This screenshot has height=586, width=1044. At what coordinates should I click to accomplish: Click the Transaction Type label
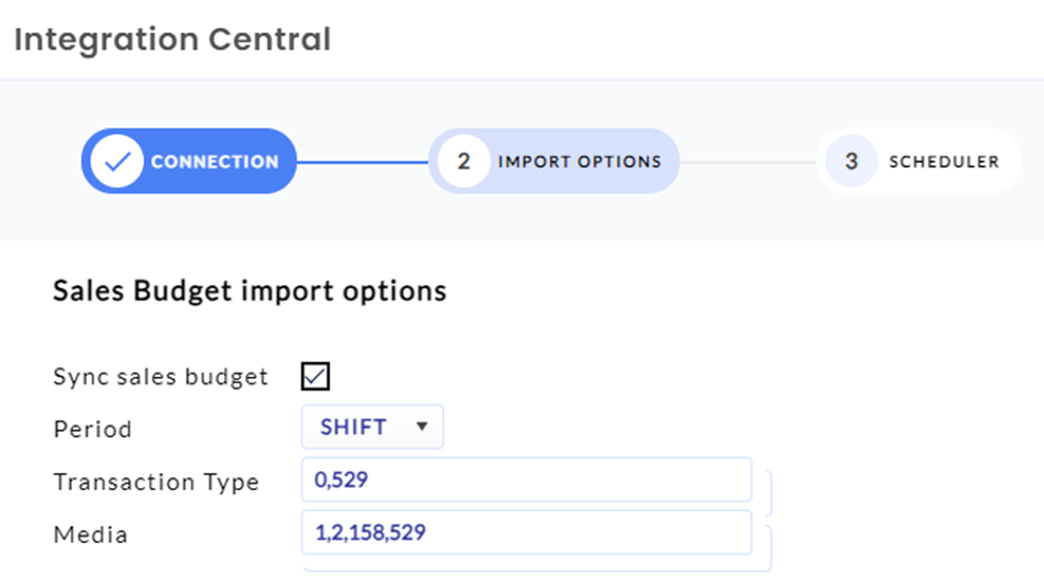[x=156, y=481]
